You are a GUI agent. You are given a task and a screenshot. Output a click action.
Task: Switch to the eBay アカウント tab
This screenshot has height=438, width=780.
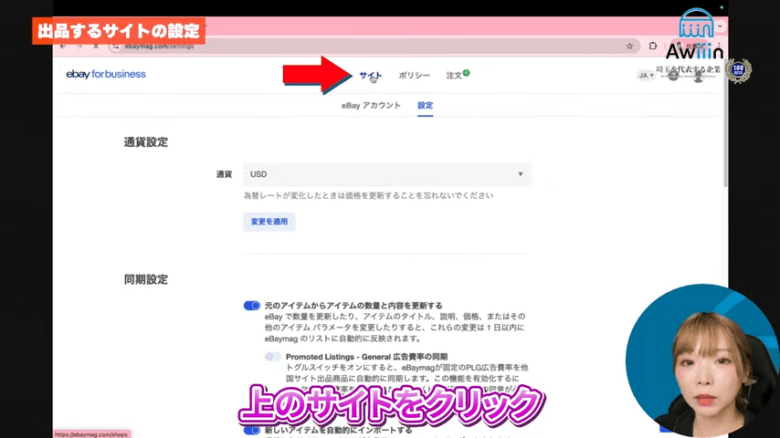(371, 105)
